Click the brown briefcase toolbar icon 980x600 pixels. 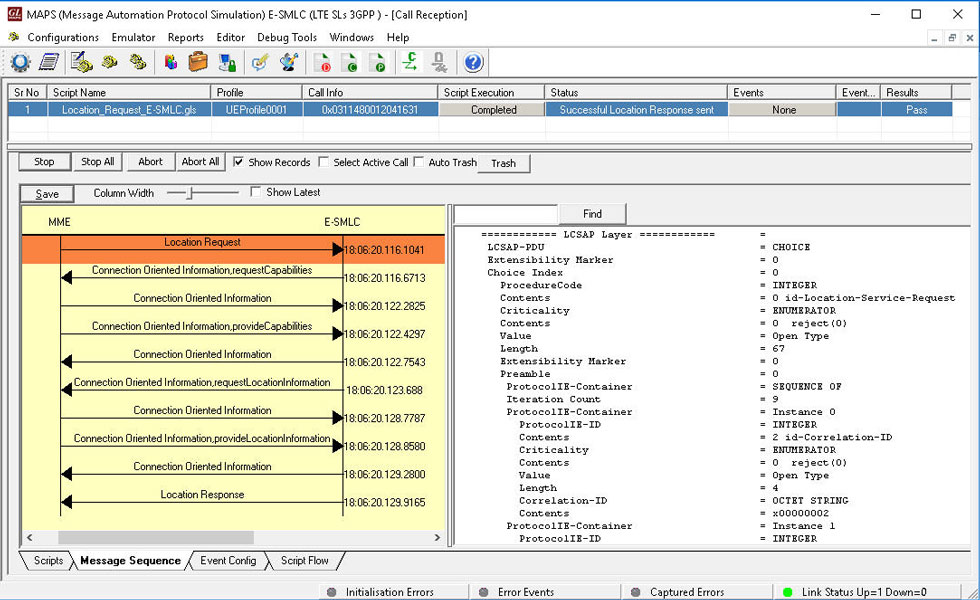tap(198, 62)
